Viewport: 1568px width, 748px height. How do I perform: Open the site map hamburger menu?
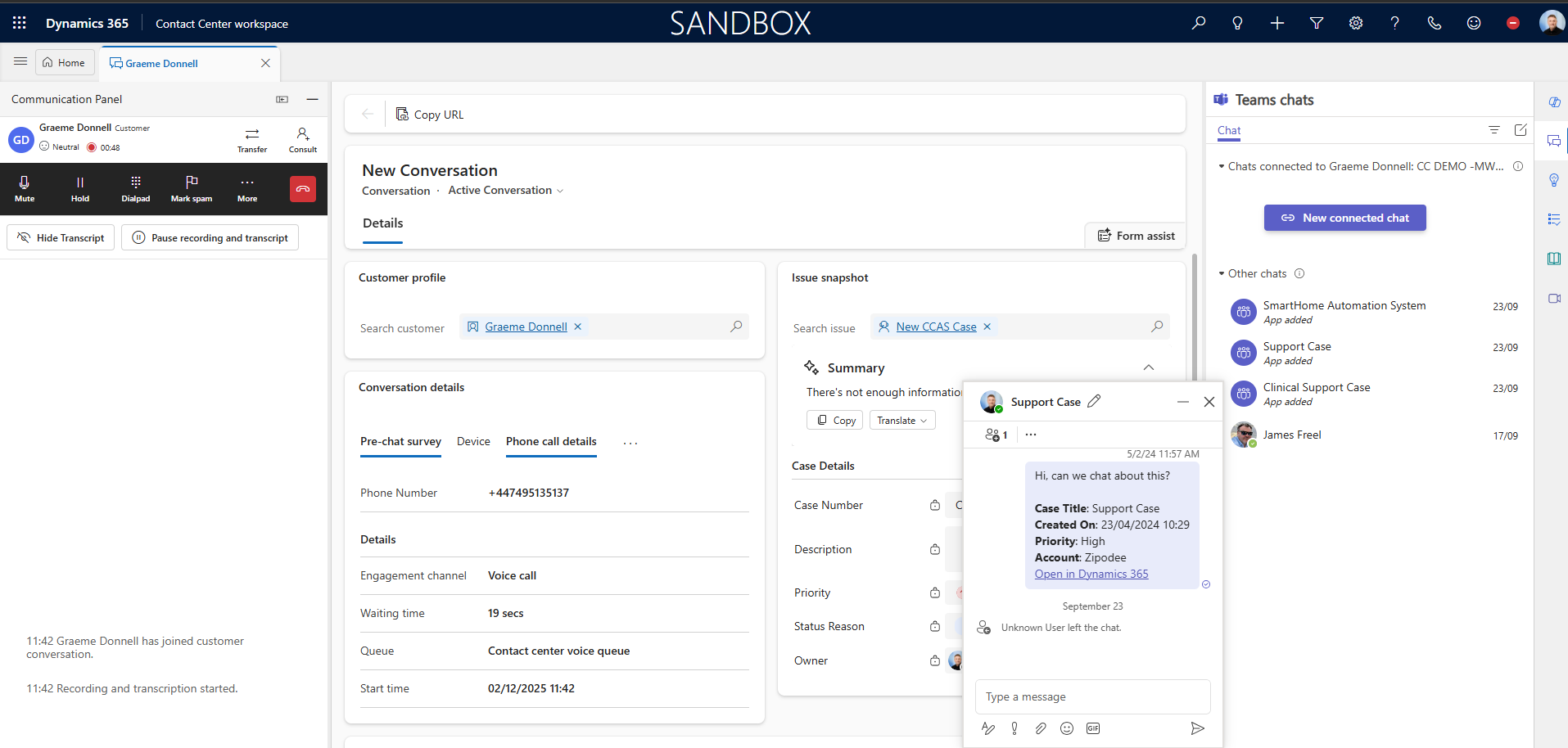(20, 62)
